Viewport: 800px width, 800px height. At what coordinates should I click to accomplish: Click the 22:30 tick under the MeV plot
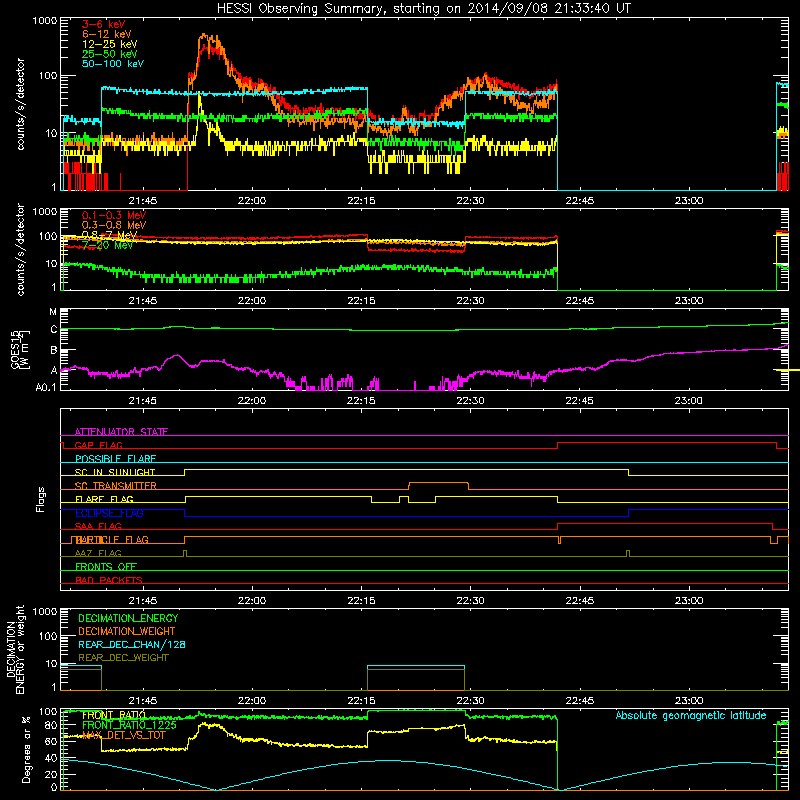(x=470, y=301)
